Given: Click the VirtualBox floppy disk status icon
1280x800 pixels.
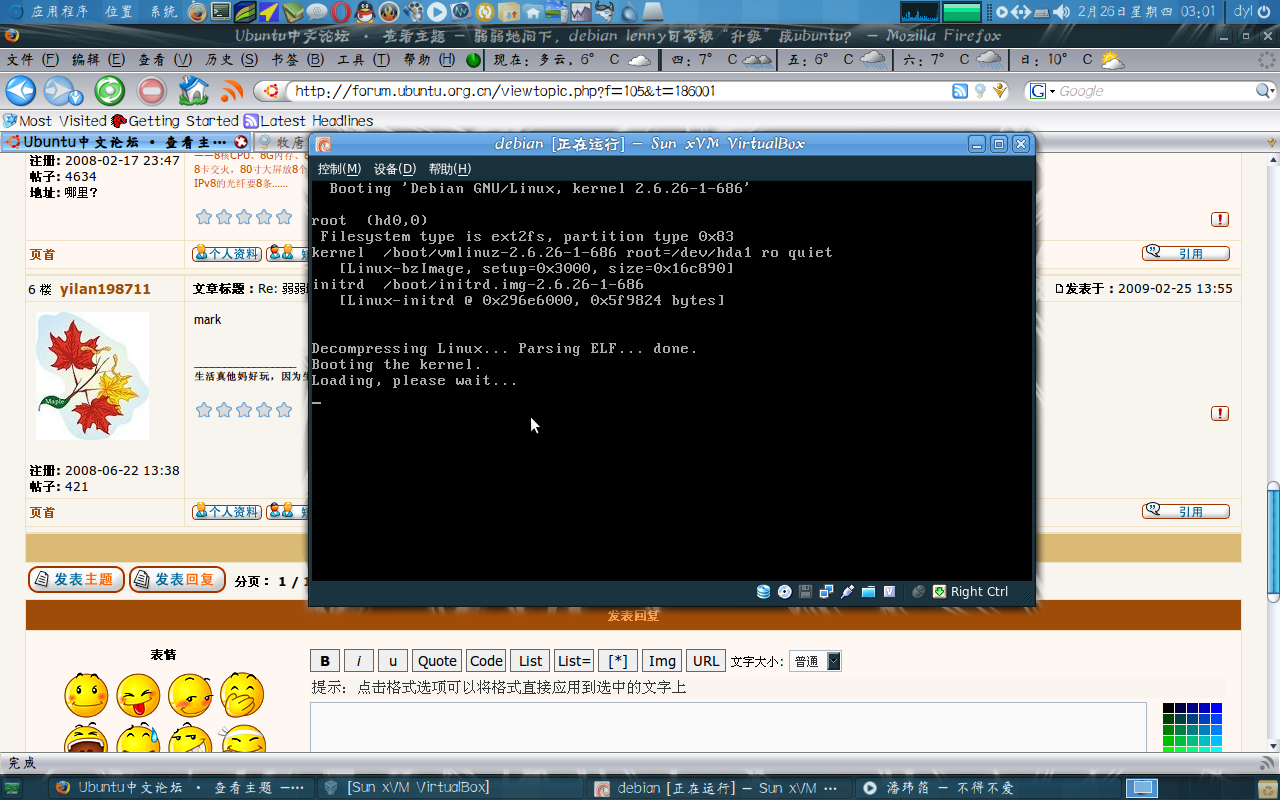Looking at the screenshot, I should coord(805,591).
